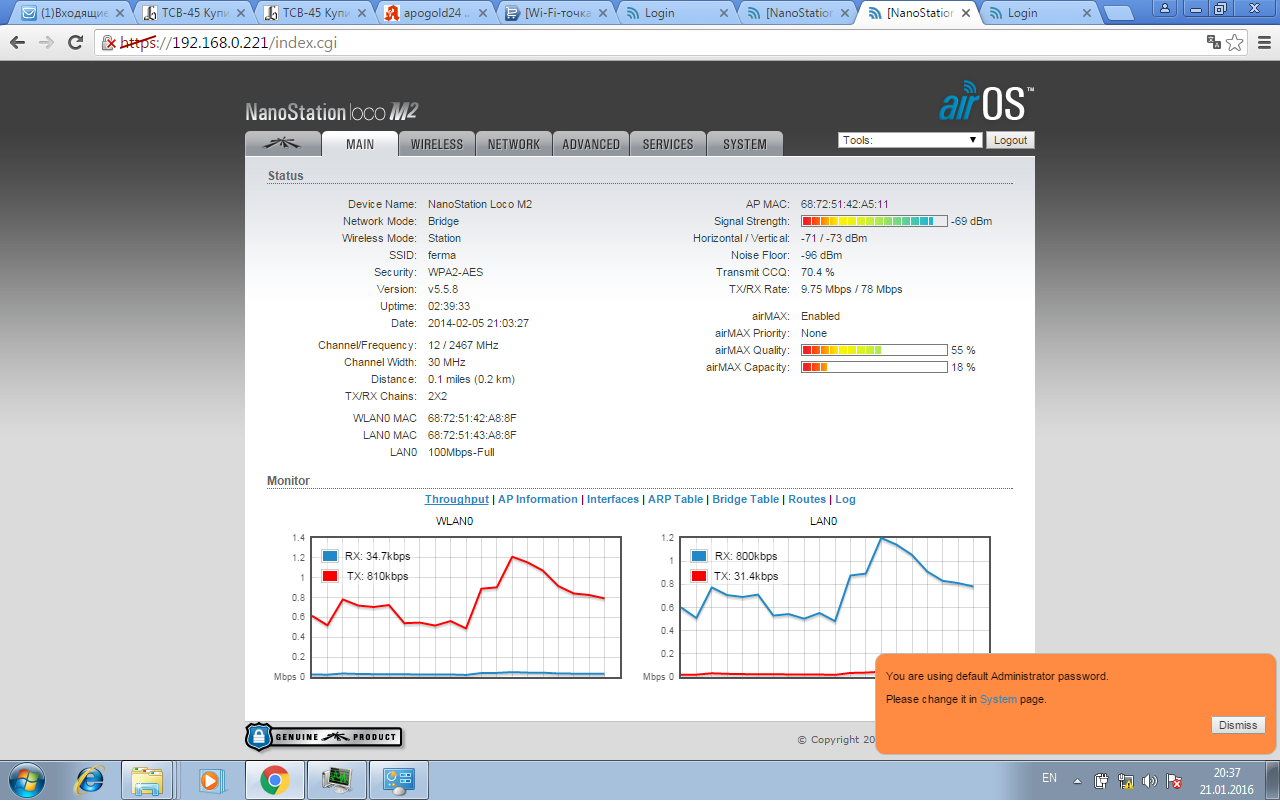Open the NETWORK tab
This screenshot has height=808, width=1280.
coord(514,144)
